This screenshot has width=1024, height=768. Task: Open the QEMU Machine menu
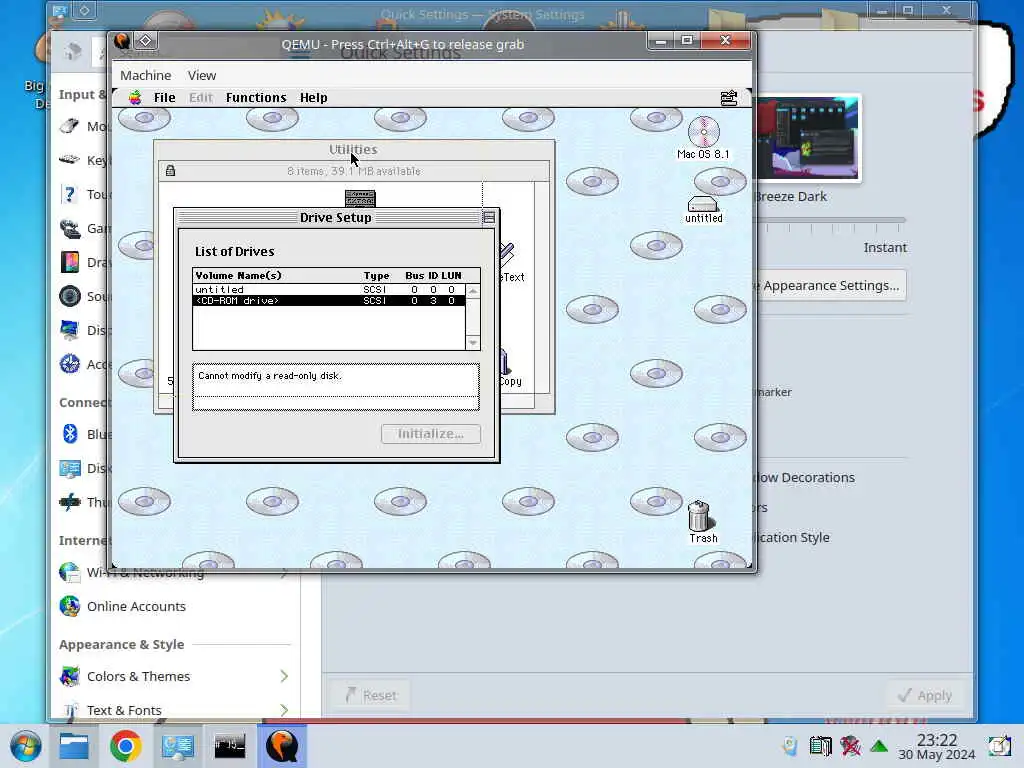(146, 75)
